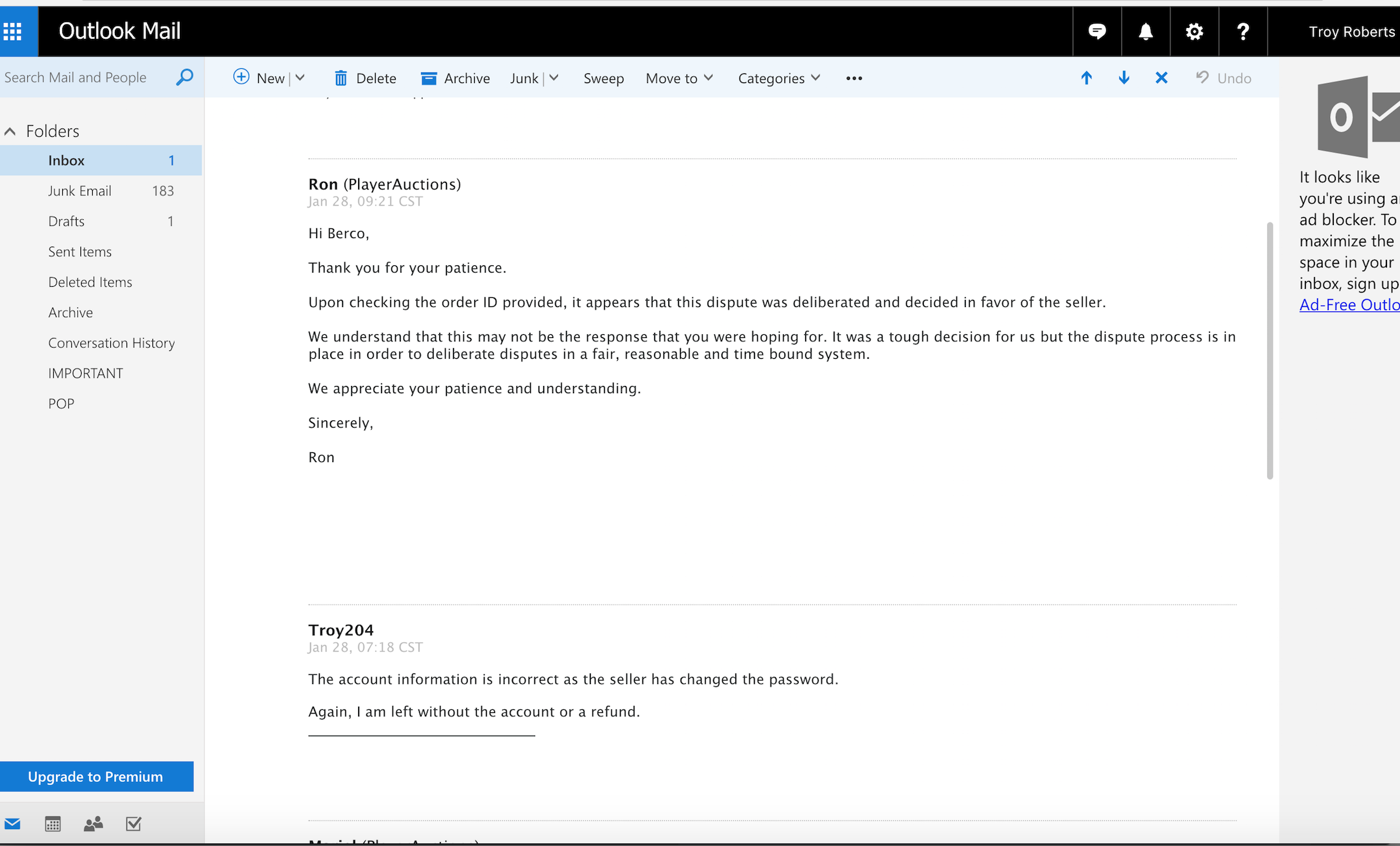This screenshot has width=1400, height=846.
Task: Open the app launcher grid icon
Action: click(x=13, y=31)
